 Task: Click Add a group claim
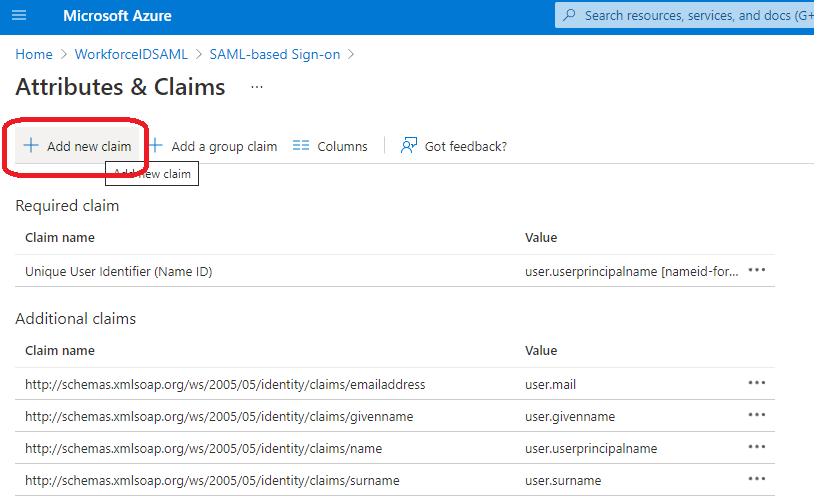(213, 146)
